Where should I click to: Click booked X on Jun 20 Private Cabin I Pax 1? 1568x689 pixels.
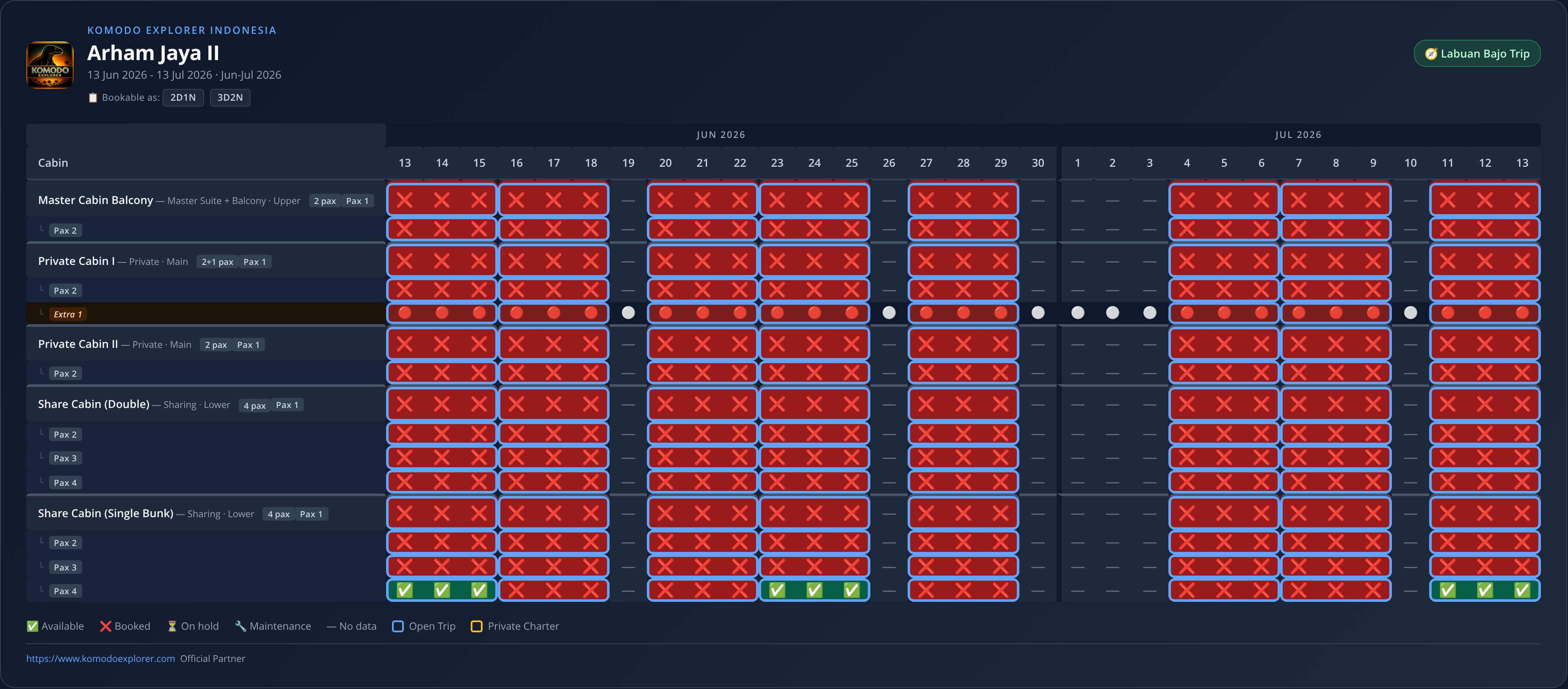click(x=665, y=261)
